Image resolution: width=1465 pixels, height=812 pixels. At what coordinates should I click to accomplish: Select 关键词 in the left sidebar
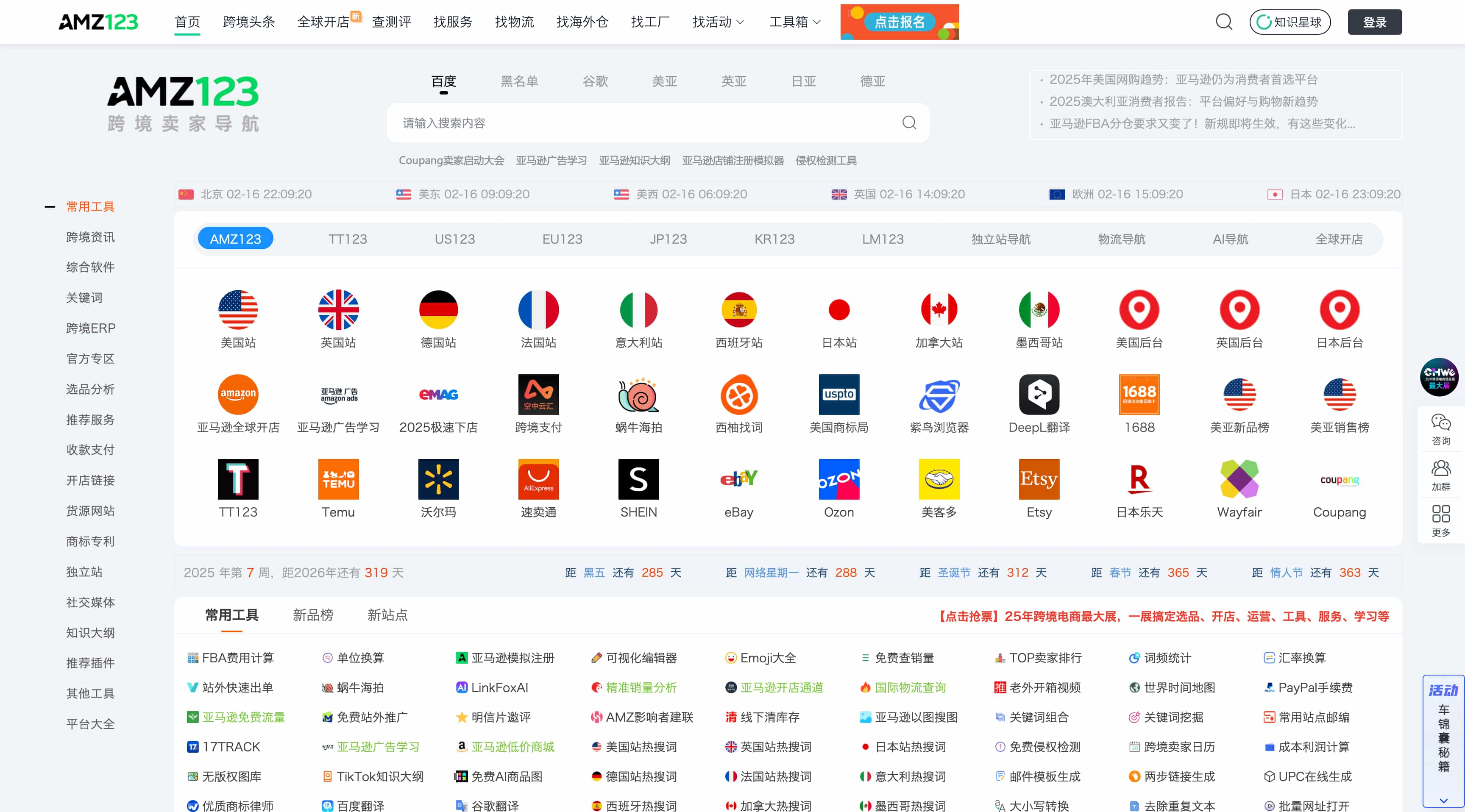click(84, 298)
